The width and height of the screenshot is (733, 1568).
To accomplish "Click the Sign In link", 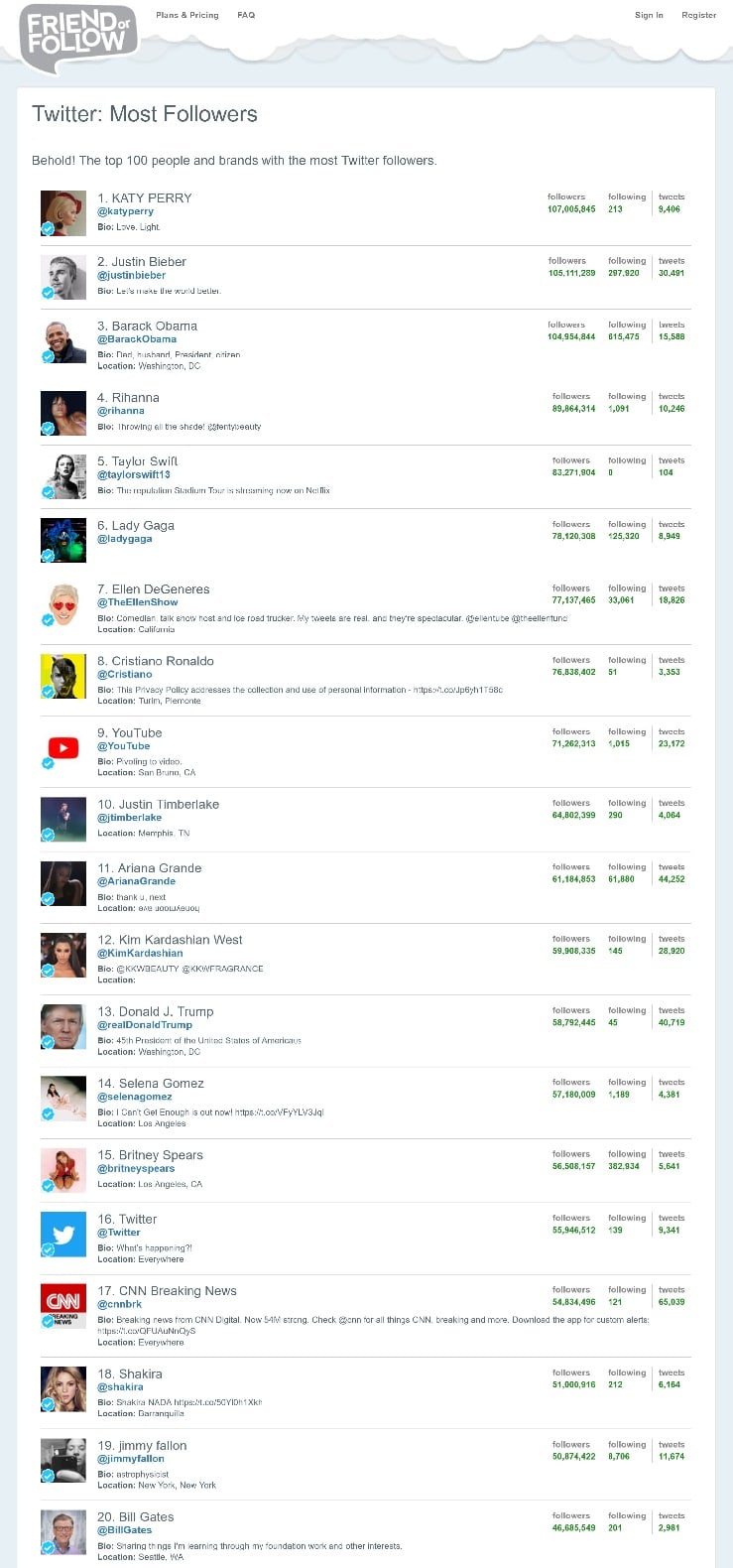I will 649,15.
